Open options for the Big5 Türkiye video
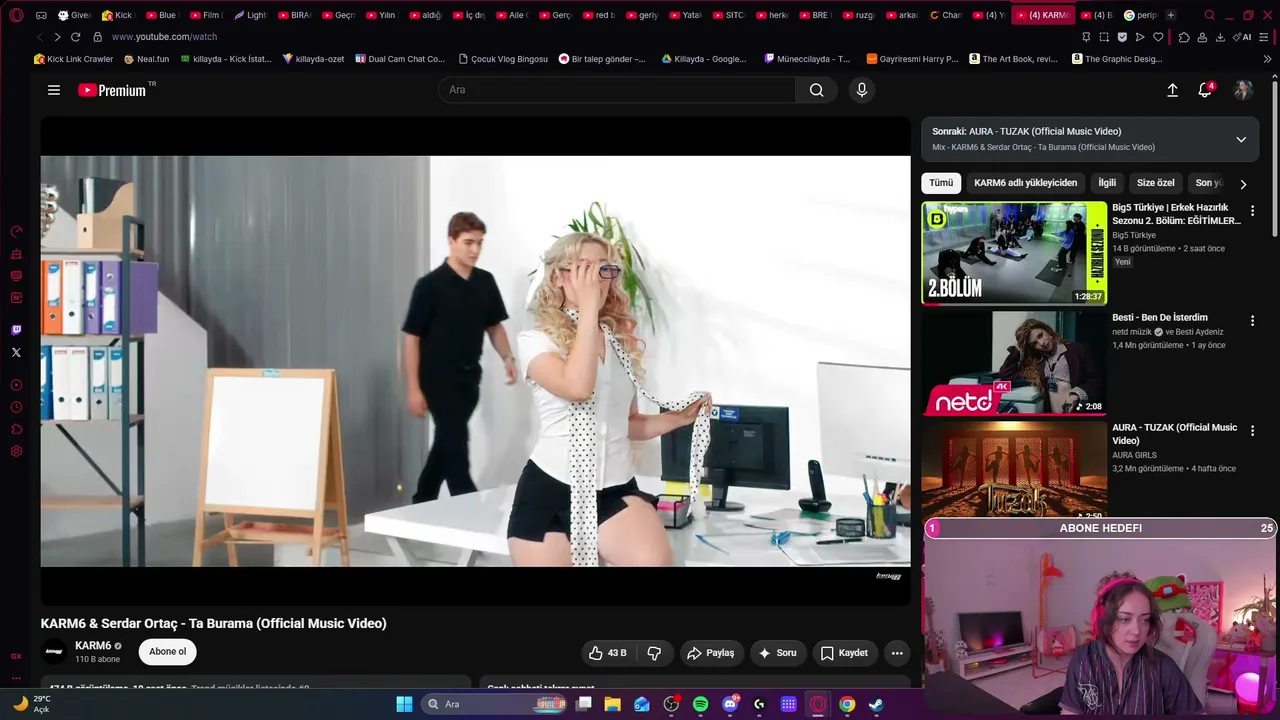Viewport: 1280px width, 720px height. click(x=1252, y=211)
